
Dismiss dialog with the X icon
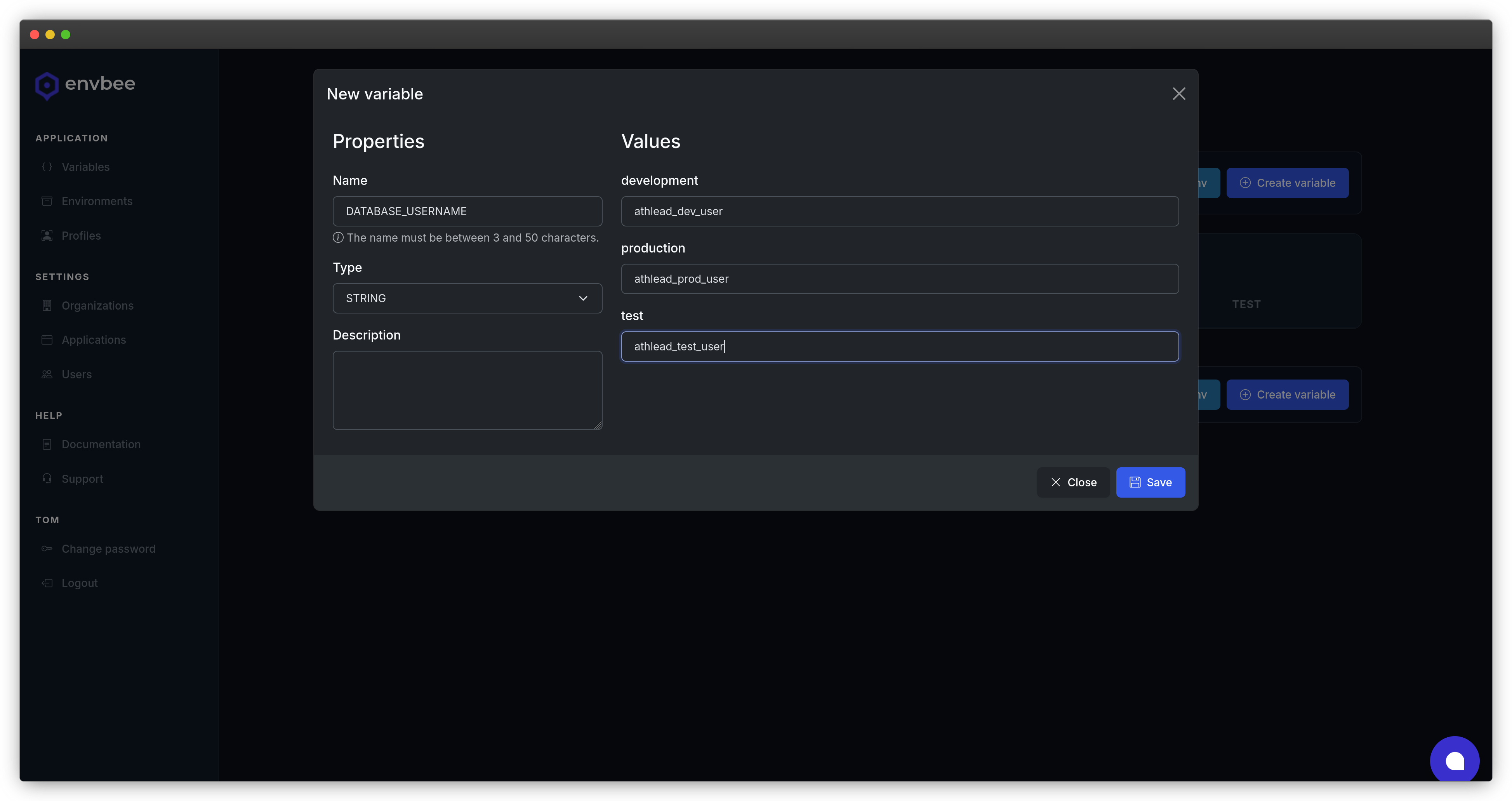1178,94
